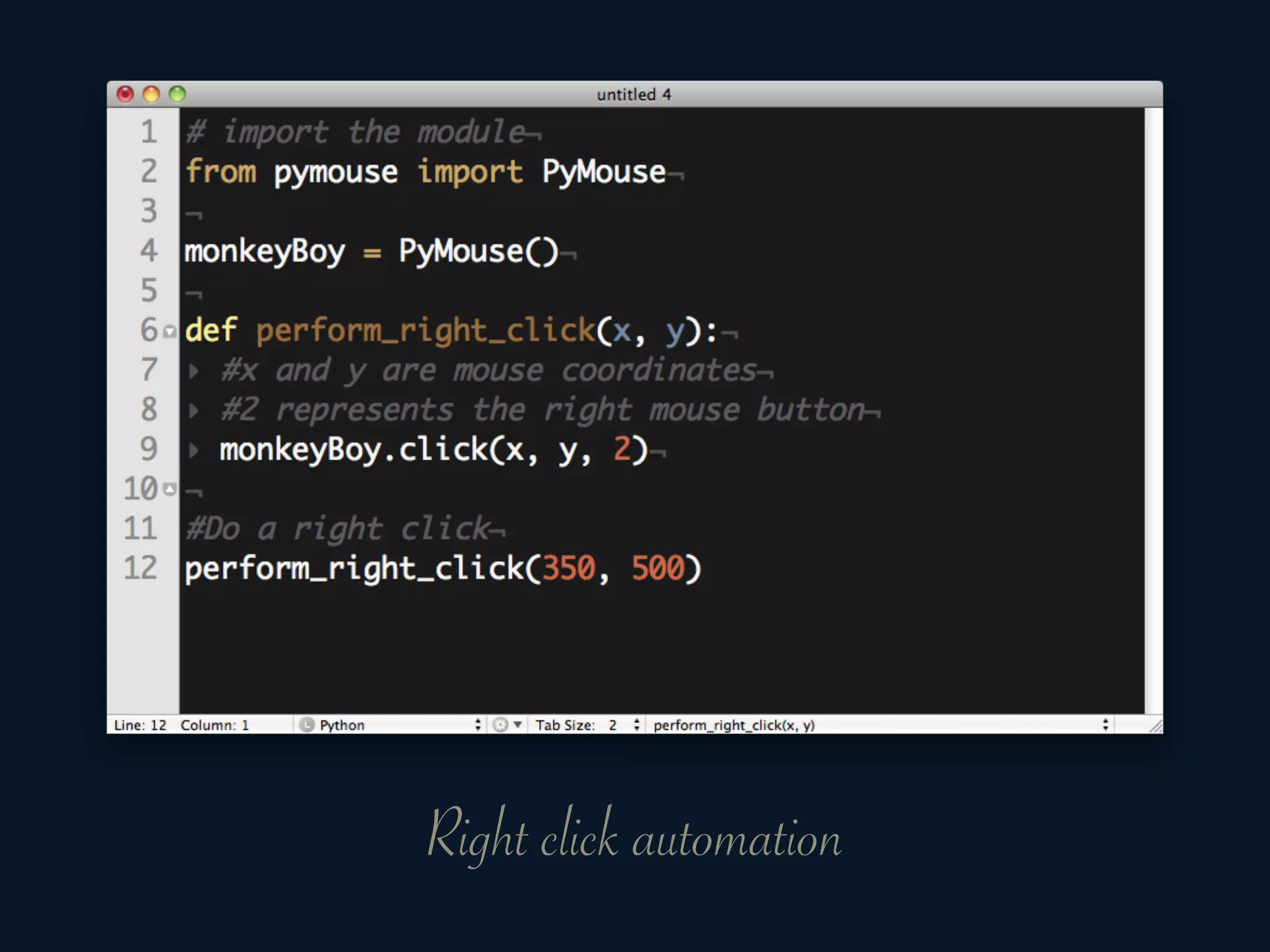Click the tab indent arrow on line 8

(194, 410)
